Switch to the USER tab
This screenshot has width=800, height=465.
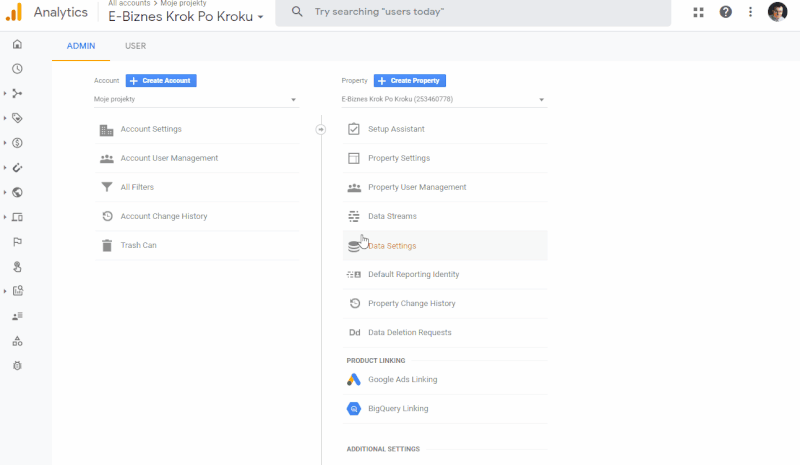click(135, 46)
